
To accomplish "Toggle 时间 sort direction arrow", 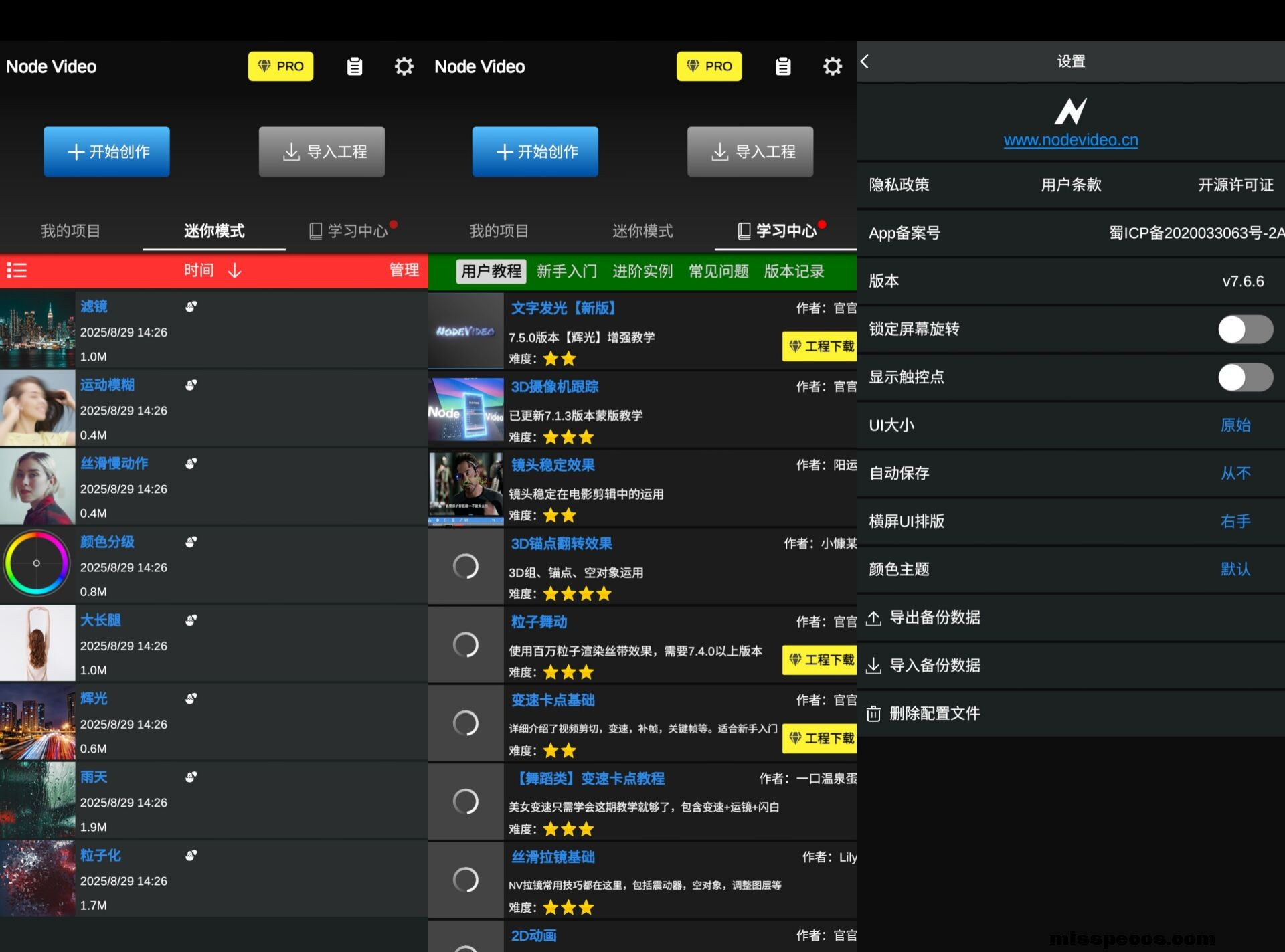I will click(234, 270).
